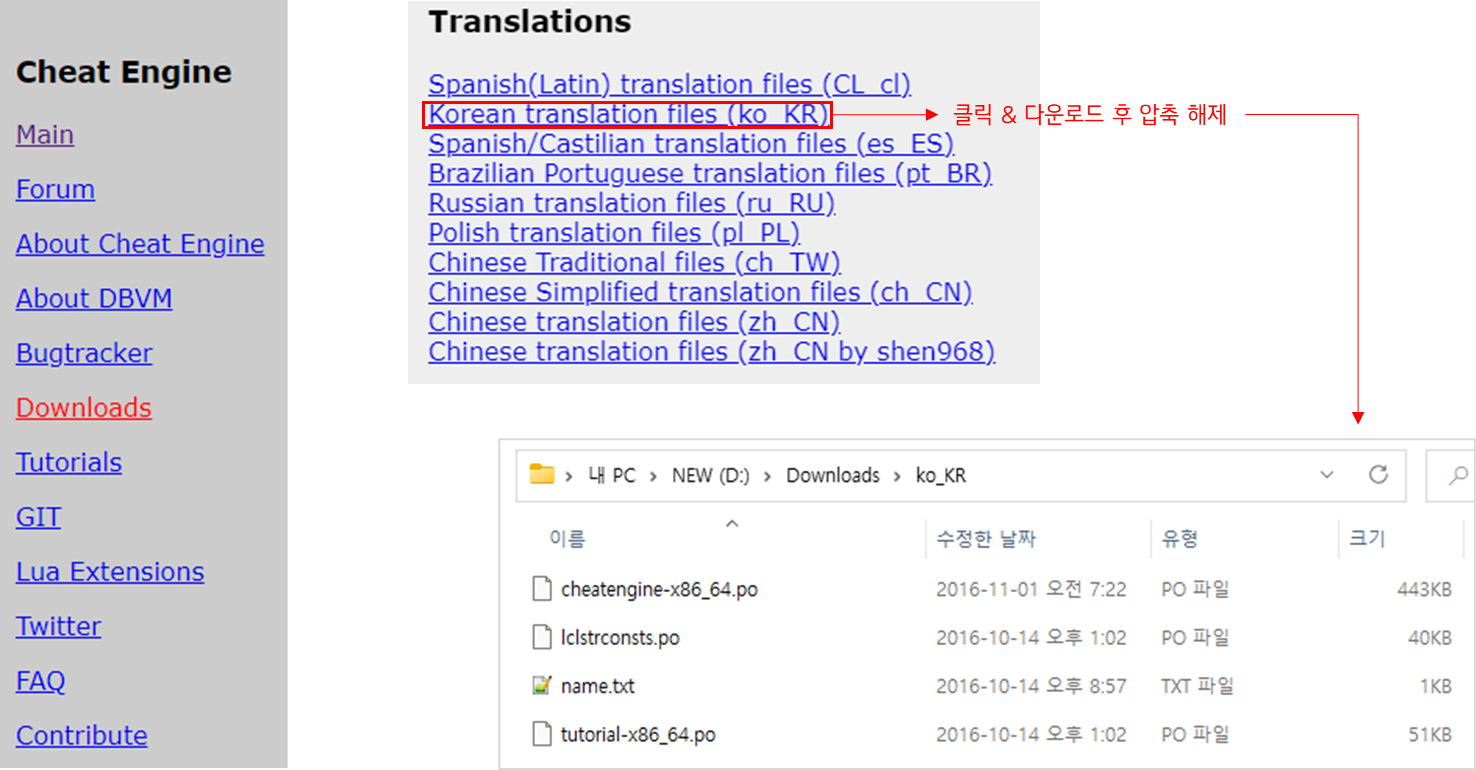Sort files by 이름 column header

click(x=567, y=539)
